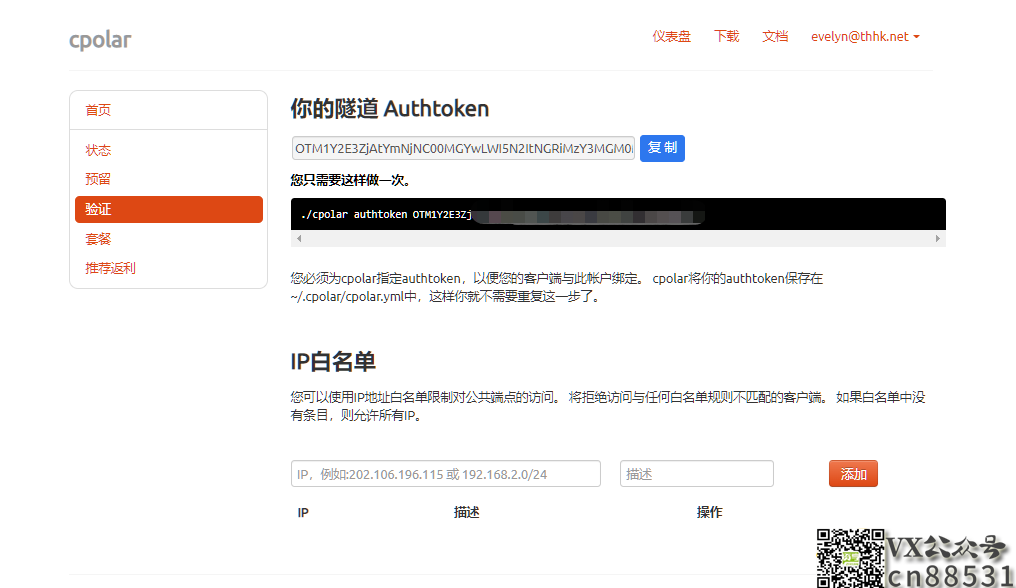The image size is (1016, 588).
Task: Click the 你的隧道 Authtoken heading
Action: click(389, 108)
